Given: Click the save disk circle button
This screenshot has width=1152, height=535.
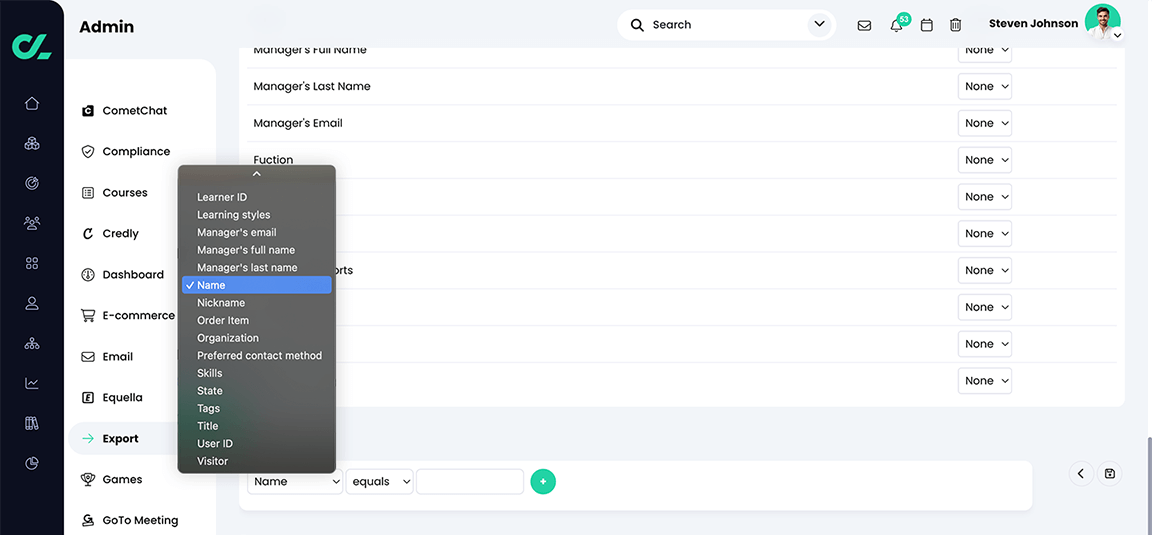Looking at the screenshot, I should pyautogui.click(x=1109, y=473).
